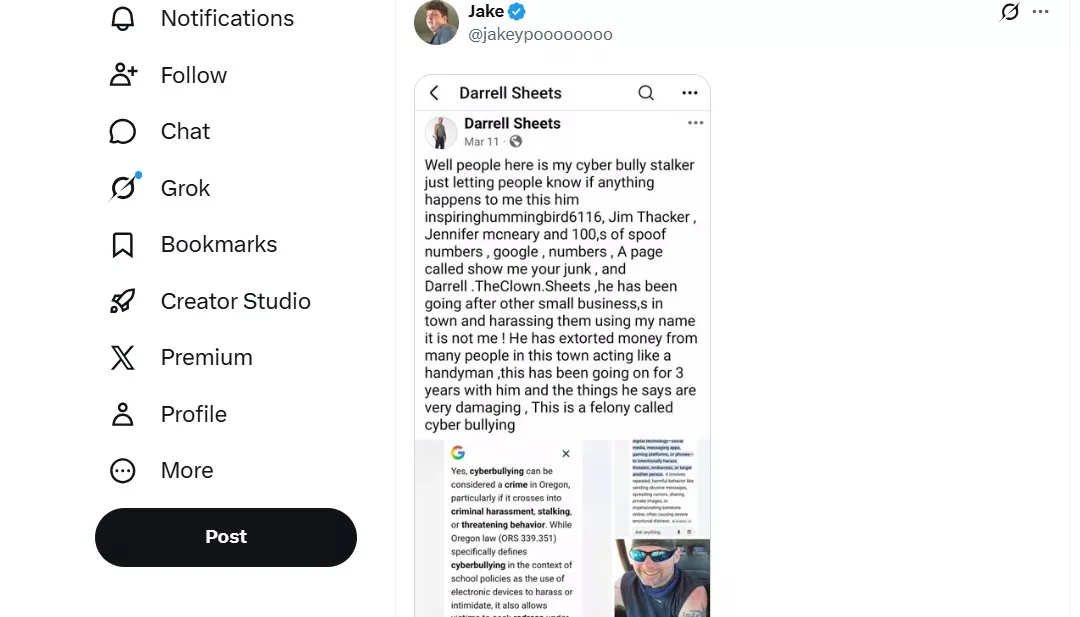Launch Grok from the sidebar icon

click(x=123, y=188)
